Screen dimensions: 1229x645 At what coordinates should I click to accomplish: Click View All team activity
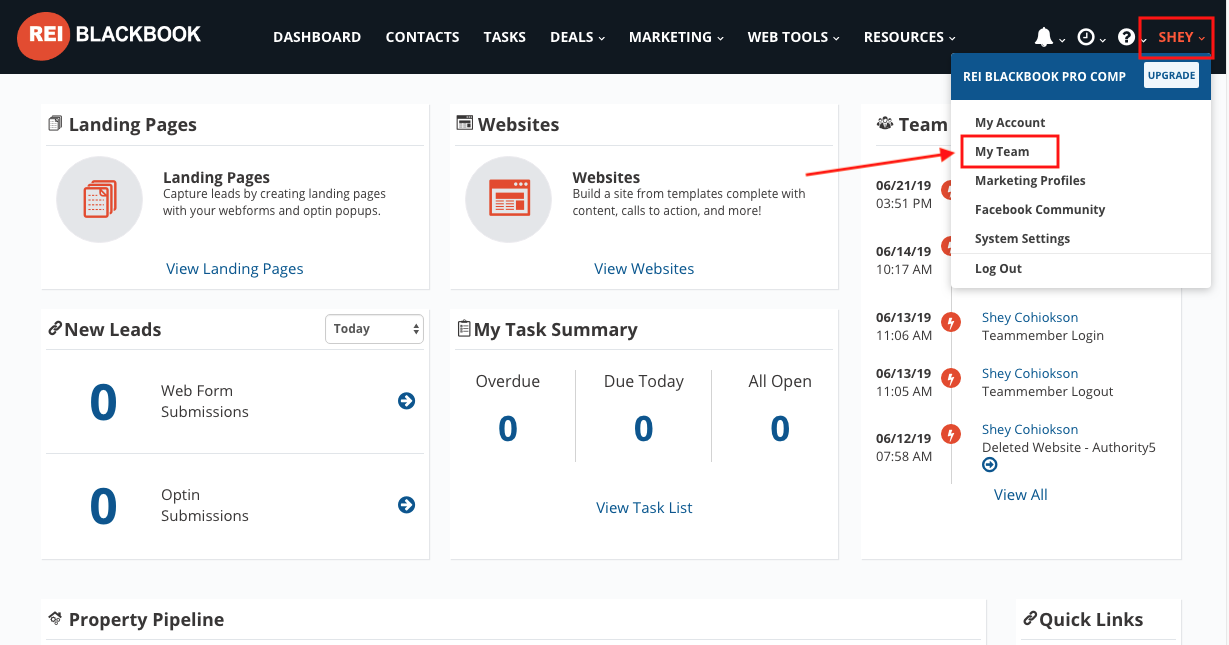coord(1021,495)
